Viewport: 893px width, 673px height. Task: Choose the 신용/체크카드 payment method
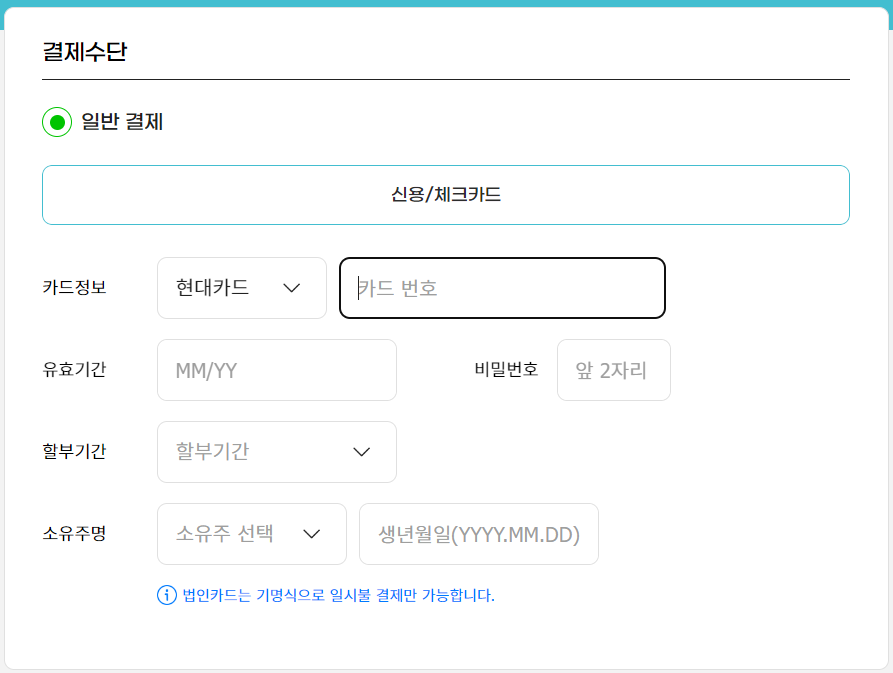[x=445, y=195]
